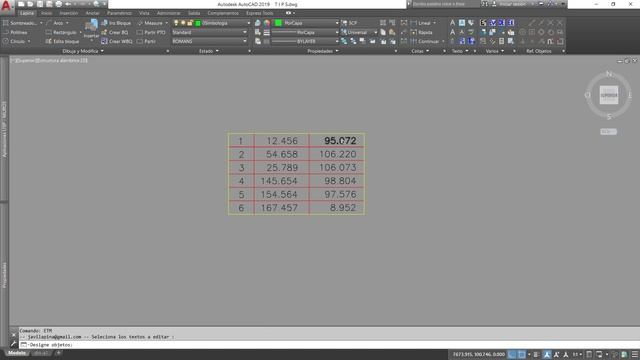Viewport: 640px width, 360px height.
Task: Select the Polilínea tool
Action: click(x=15, y=32)
